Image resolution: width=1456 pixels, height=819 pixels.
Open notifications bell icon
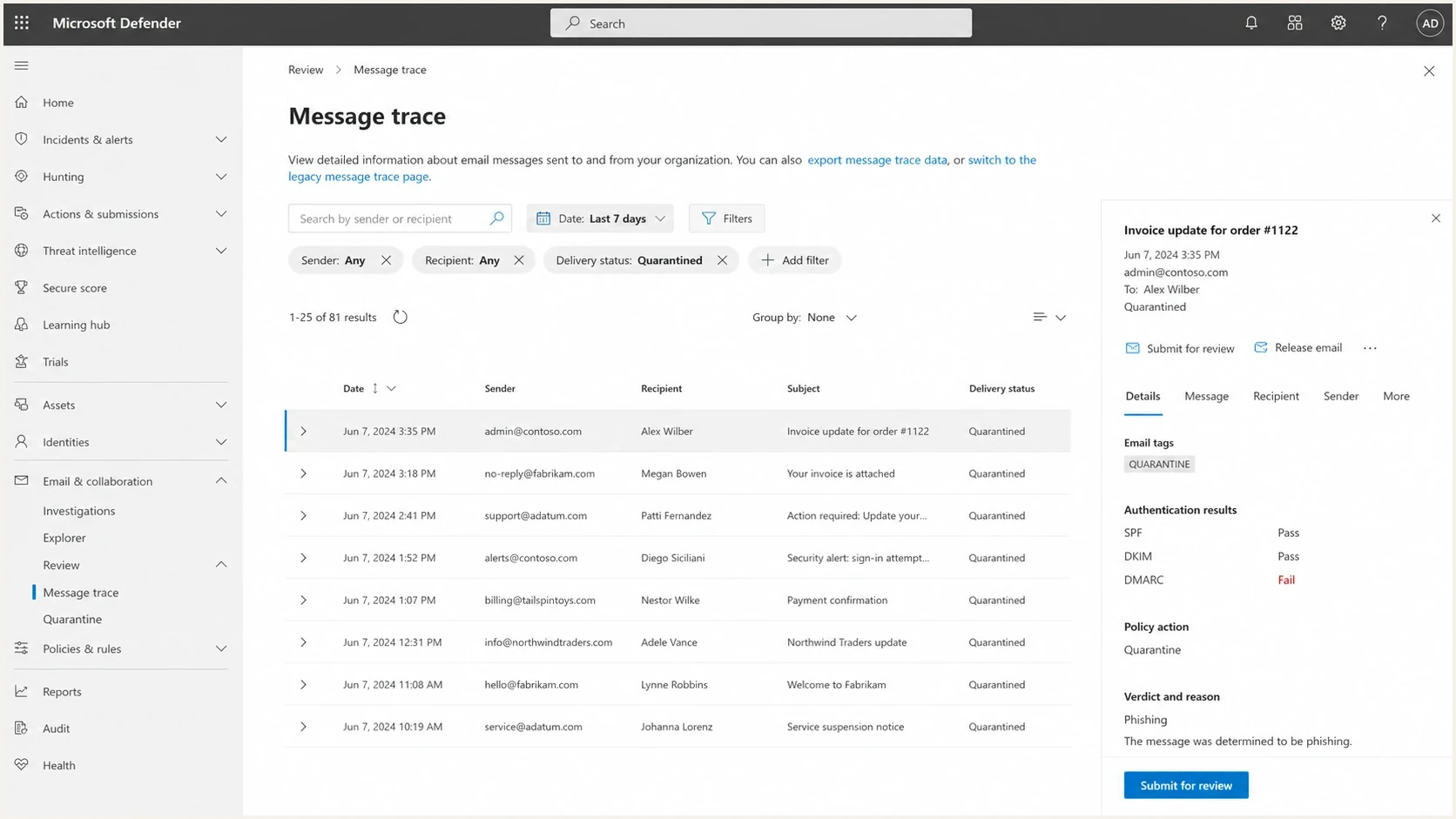click(1251, 23)
